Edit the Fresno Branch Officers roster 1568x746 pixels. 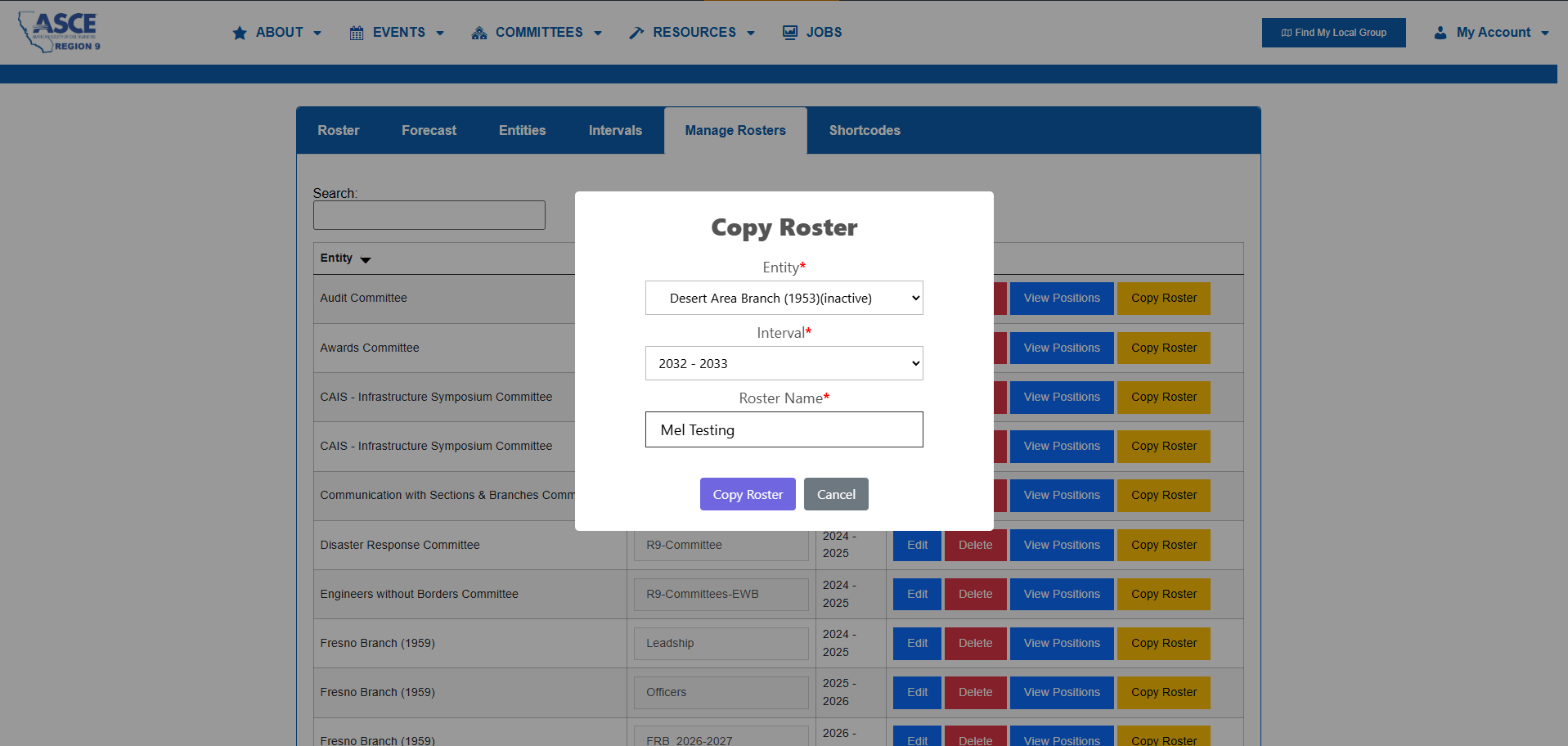tap(917, 693)
